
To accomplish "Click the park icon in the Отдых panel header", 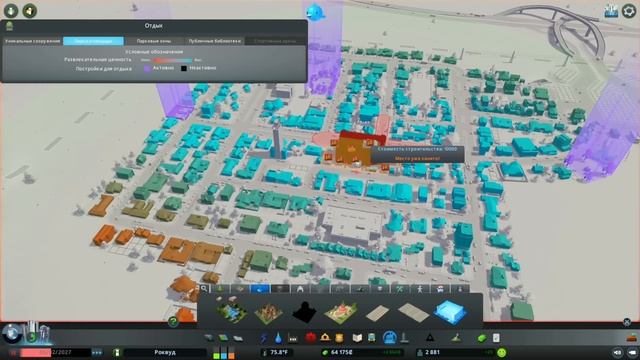I will pos(9,26).
